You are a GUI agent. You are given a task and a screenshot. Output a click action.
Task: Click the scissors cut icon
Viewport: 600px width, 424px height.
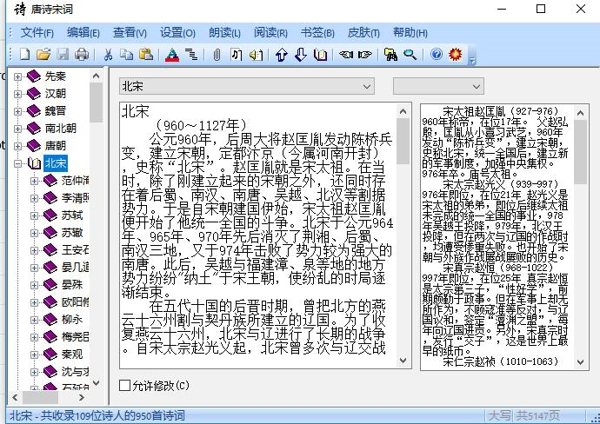[108, 54]
